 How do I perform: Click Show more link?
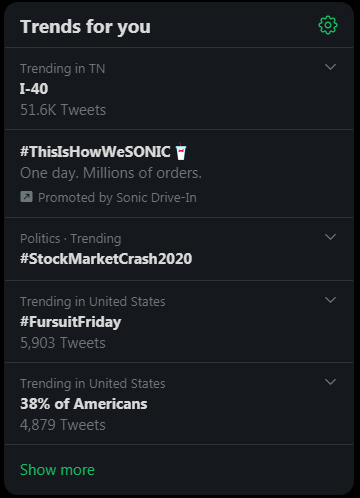pos(57,470)
